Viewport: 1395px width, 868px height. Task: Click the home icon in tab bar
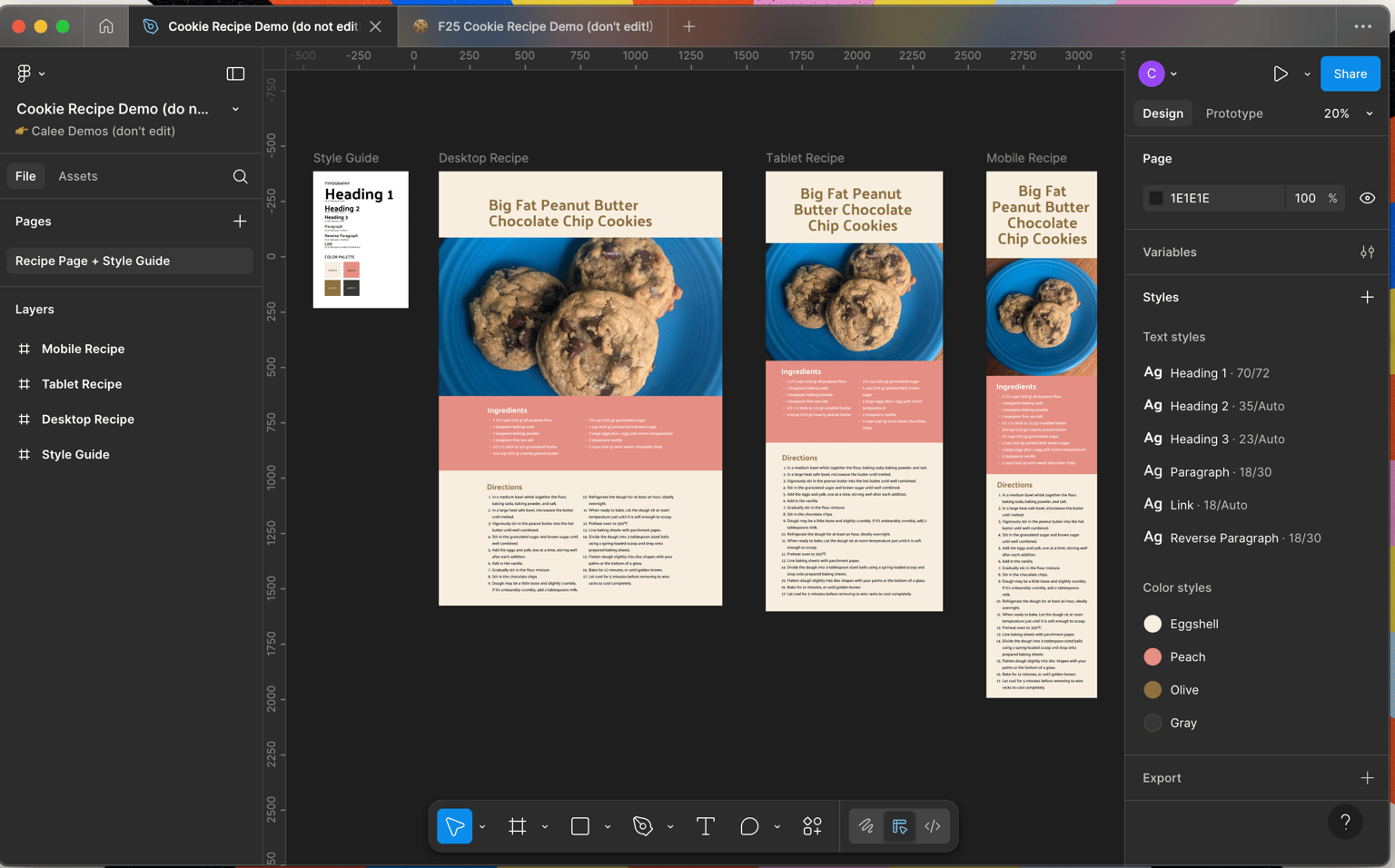click(x=106, y=26)
